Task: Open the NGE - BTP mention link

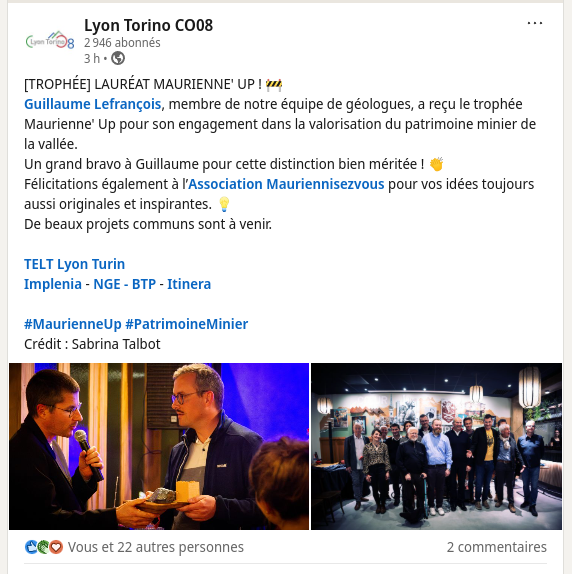Action: point(124,284)
